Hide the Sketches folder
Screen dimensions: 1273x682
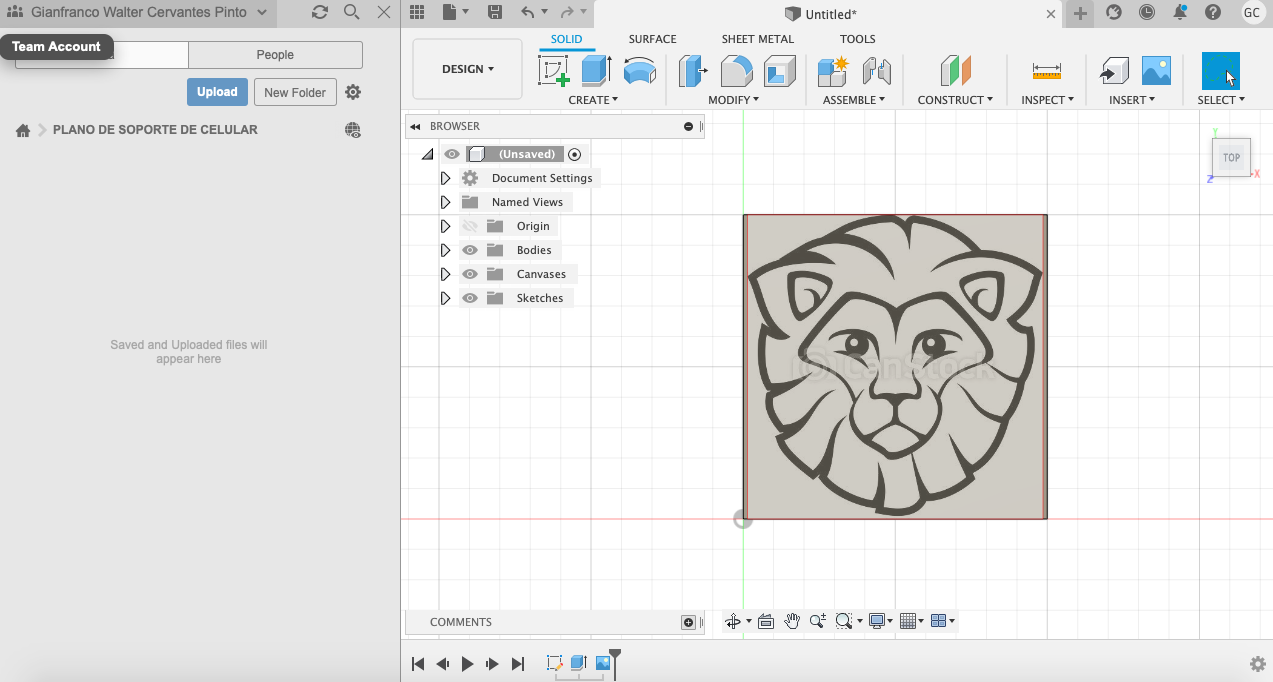[x=470, y=298]
